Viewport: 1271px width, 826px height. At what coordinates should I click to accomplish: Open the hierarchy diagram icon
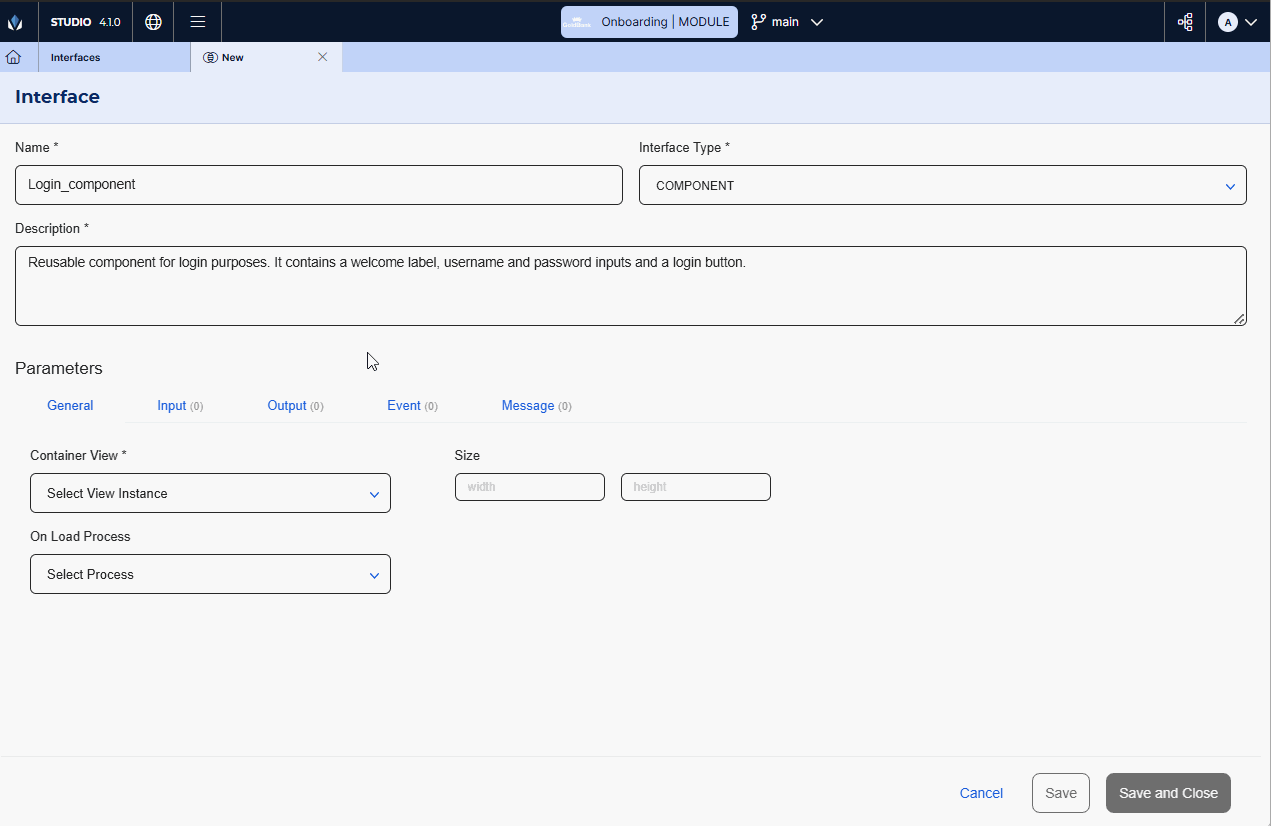pyautogui.click(x=1185, y=22)
